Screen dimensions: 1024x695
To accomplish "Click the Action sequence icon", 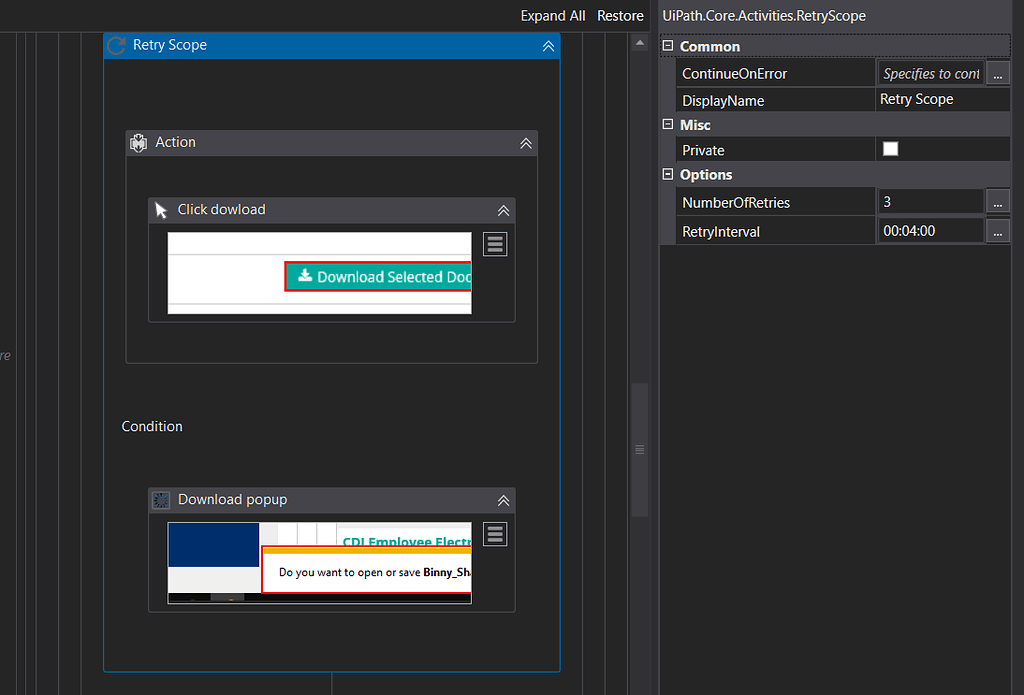I will pyautogui.click(x=139, y=143).
